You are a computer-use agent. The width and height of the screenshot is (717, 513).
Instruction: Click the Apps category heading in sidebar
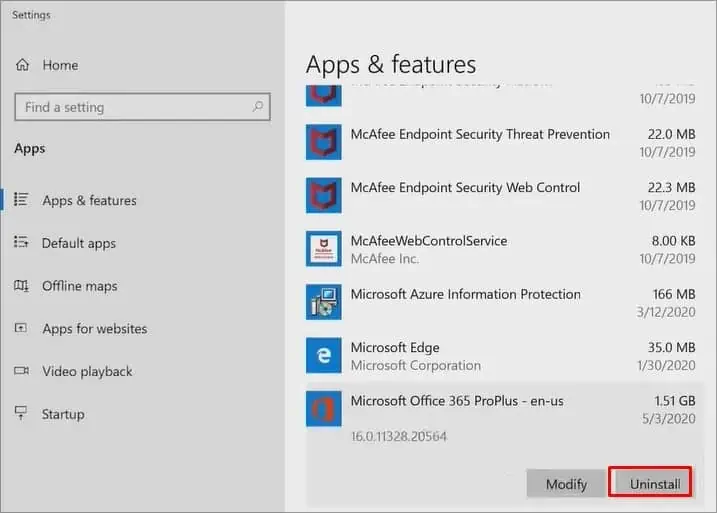30,149
